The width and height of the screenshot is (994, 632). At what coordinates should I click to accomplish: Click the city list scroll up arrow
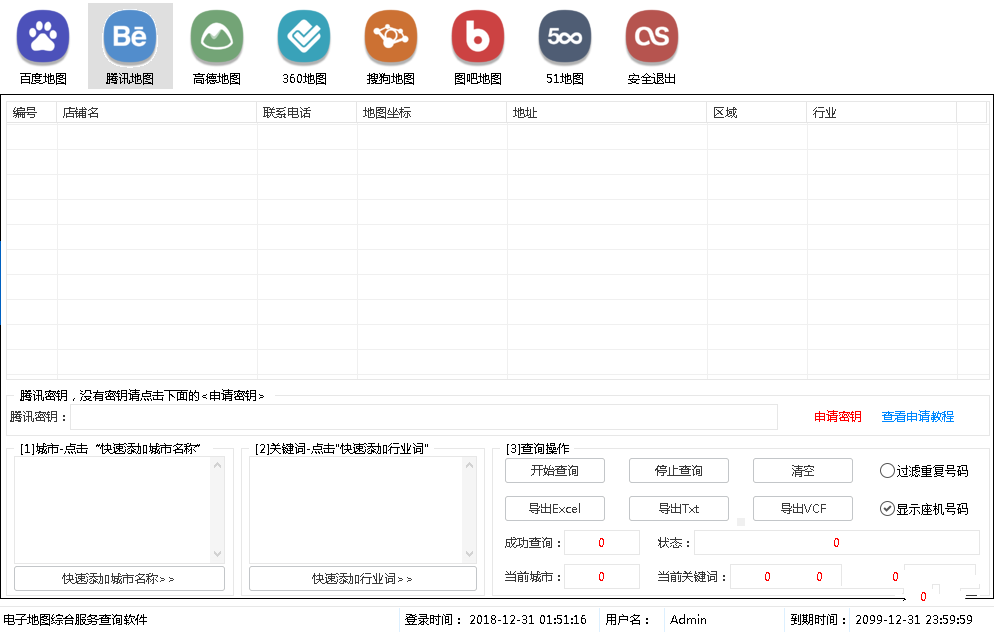click(217, 465)
